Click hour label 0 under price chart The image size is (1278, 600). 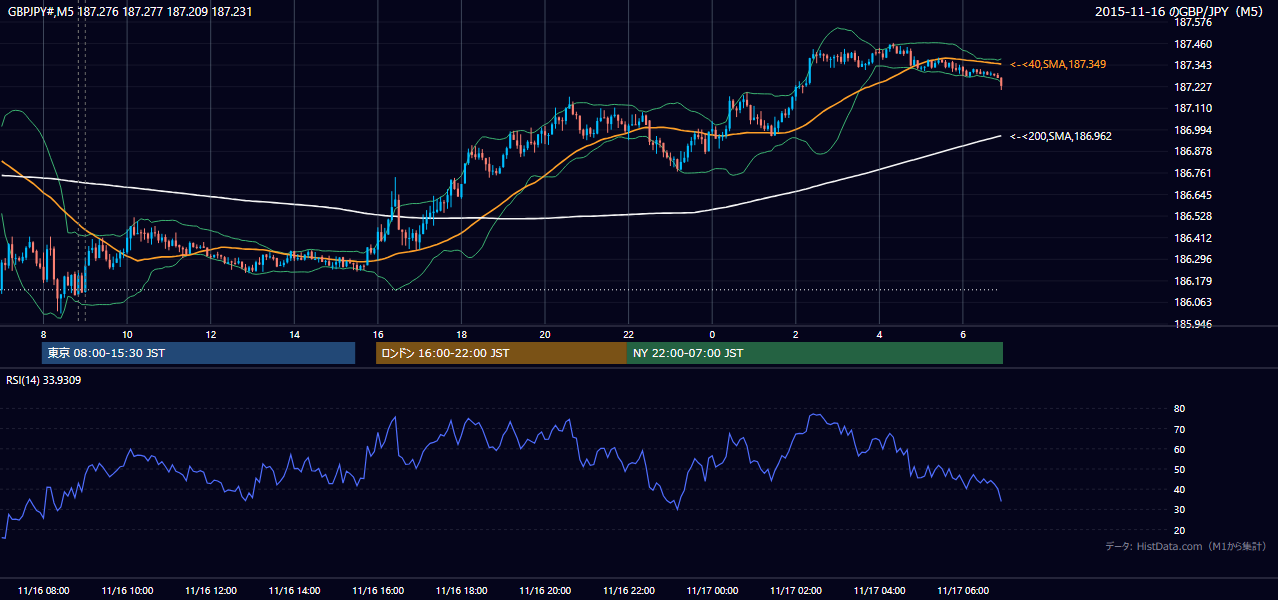(712, 334)
